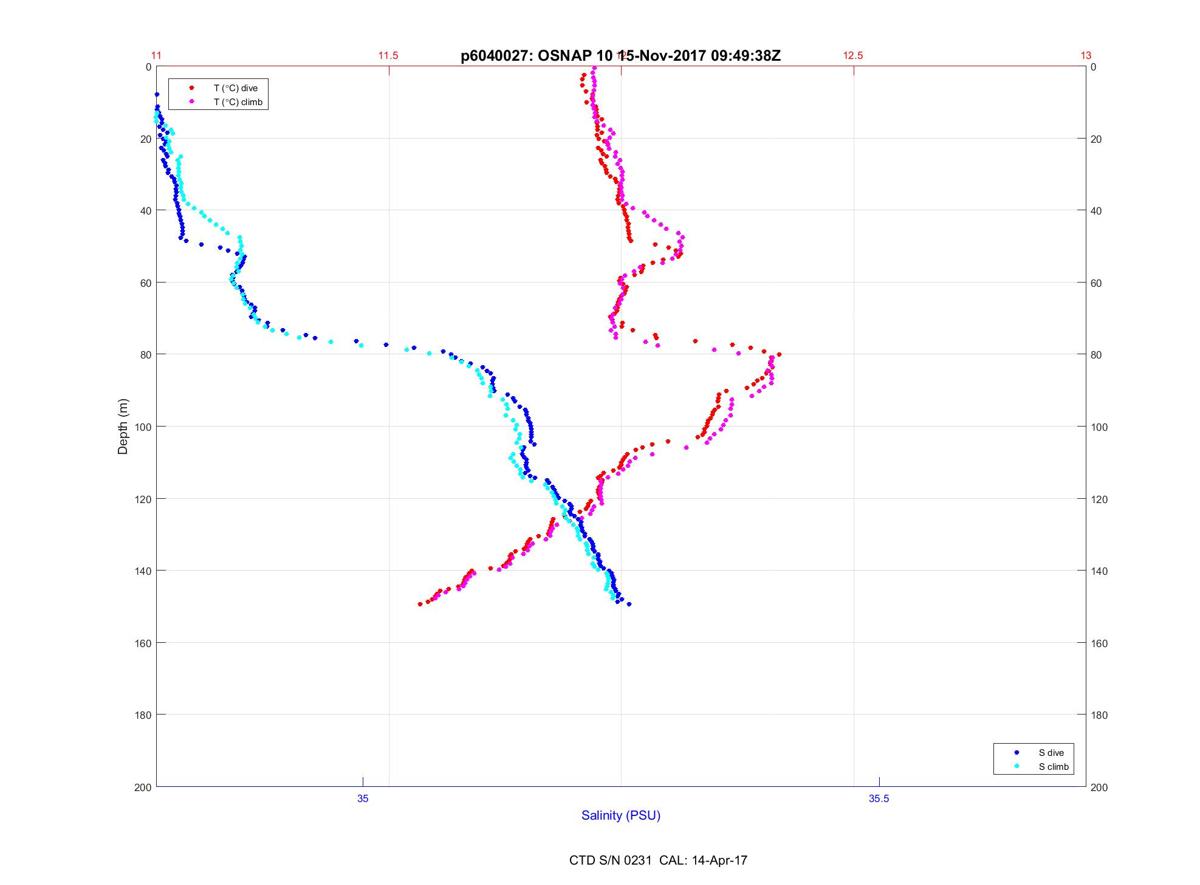Click left depth tick label 180
The height and width of the screenshot is (885, 1200).
[142, 715]
